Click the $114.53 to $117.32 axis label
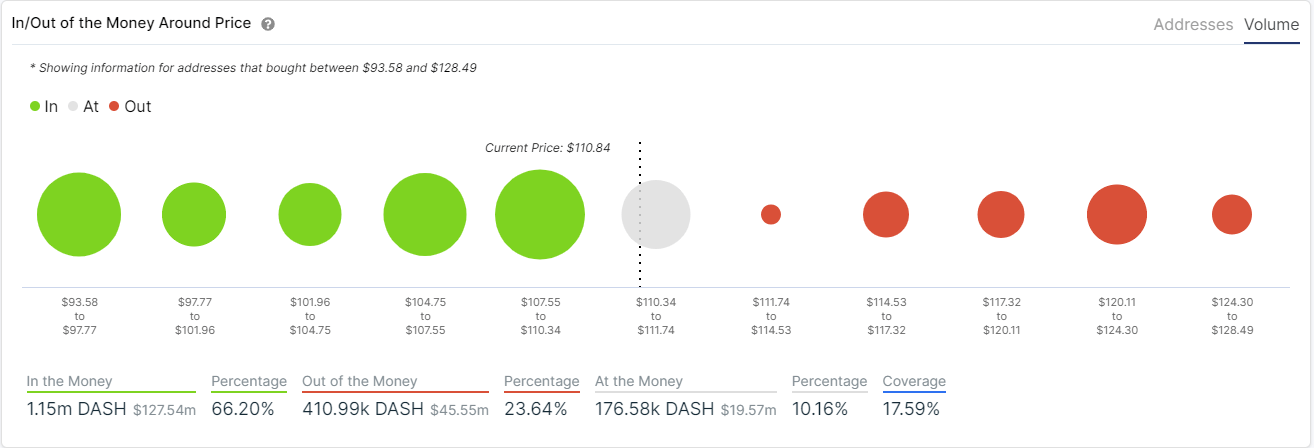1314x448 pixels. click(886, 315)
